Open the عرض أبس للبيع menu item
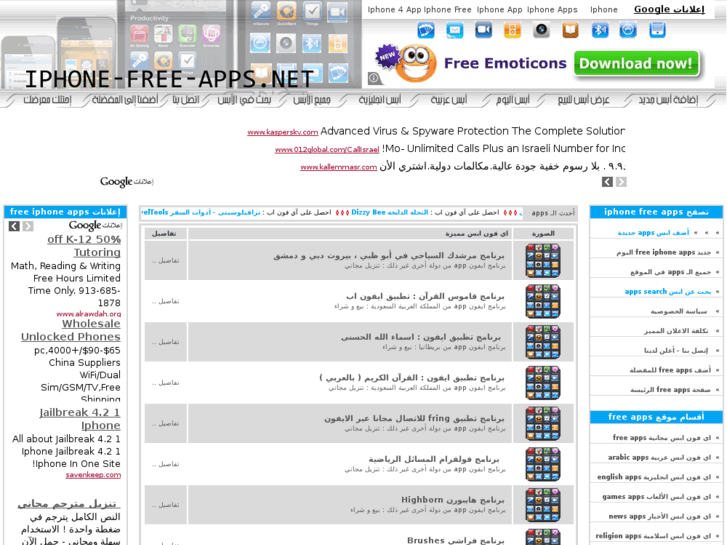Image resolution: width=727 pixels, height=545 pixels. point(583,100)
